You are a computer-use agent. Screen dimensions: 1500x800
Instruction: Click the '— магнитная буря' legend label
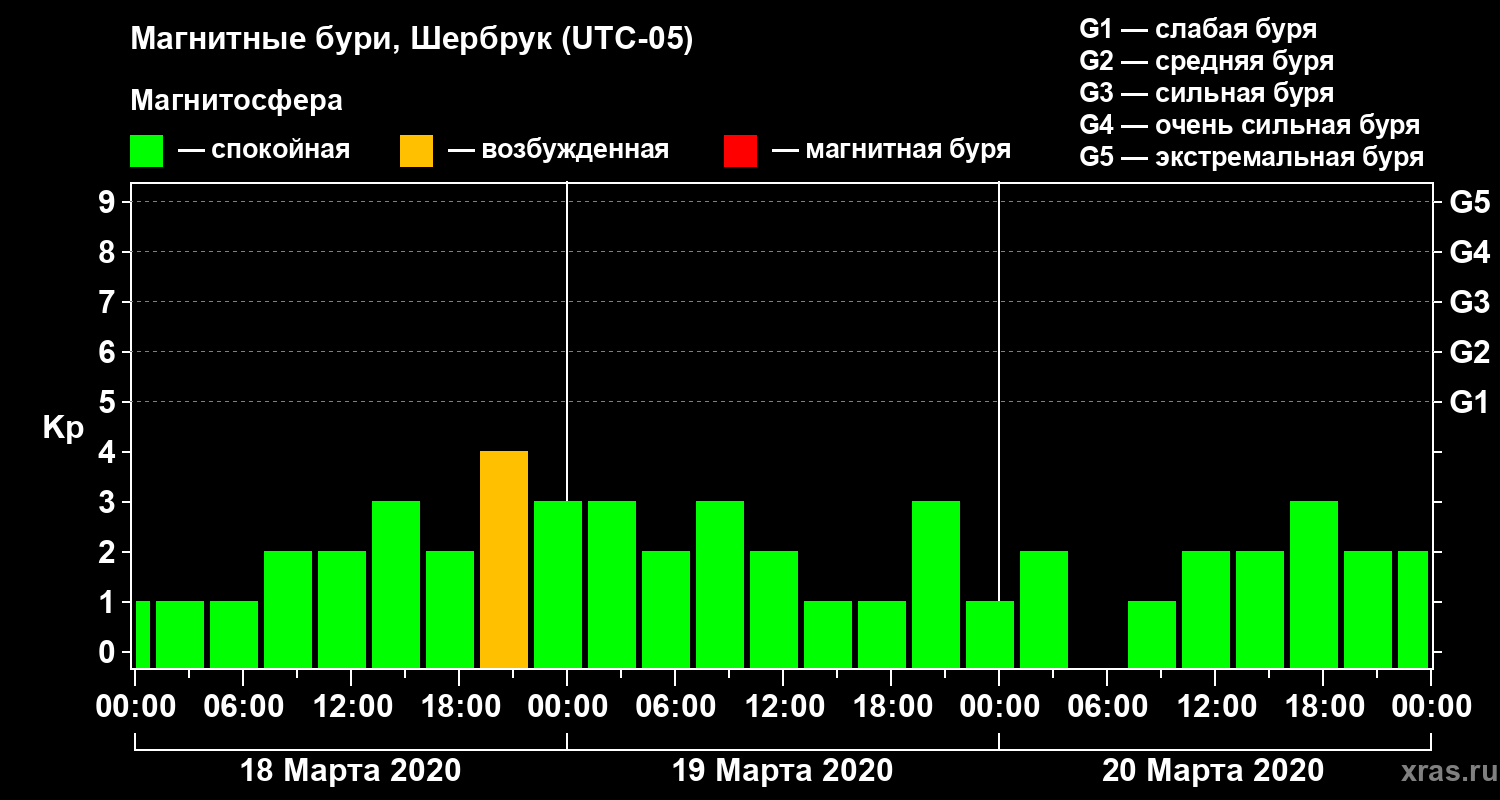pyautogui.click(x=891, y=151)
